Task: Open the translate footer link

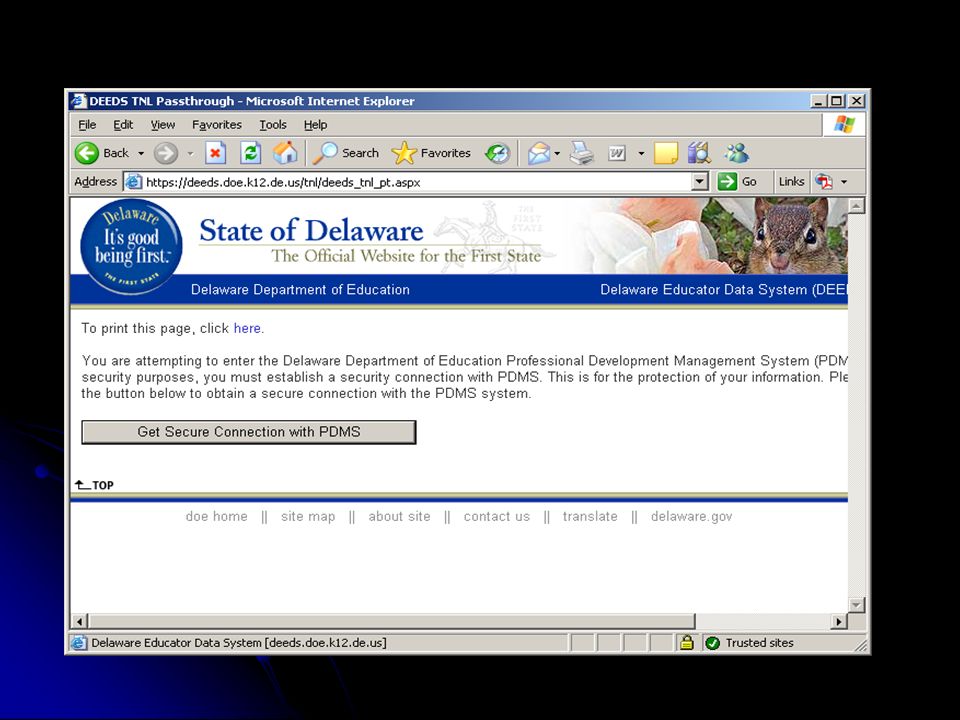Action: [590, 516]
